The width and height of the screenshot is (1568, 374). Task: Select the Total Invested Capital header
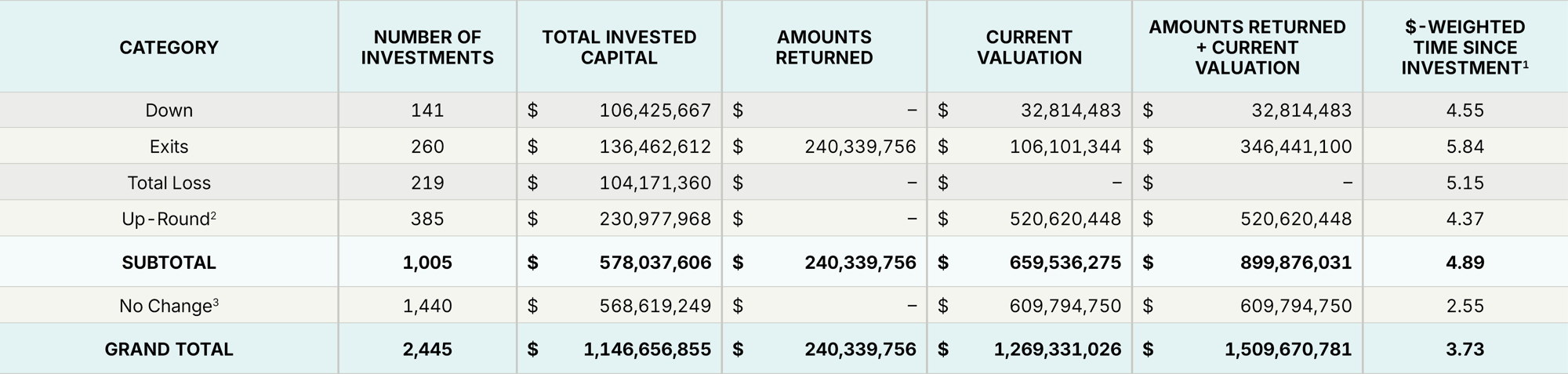click(x=619, y=48)
